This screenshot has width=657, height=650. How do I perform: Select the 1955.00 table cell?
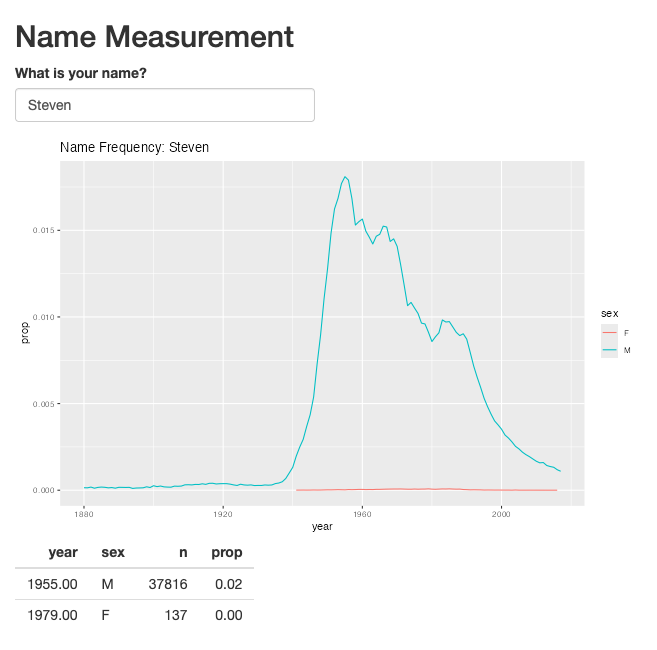52,584
